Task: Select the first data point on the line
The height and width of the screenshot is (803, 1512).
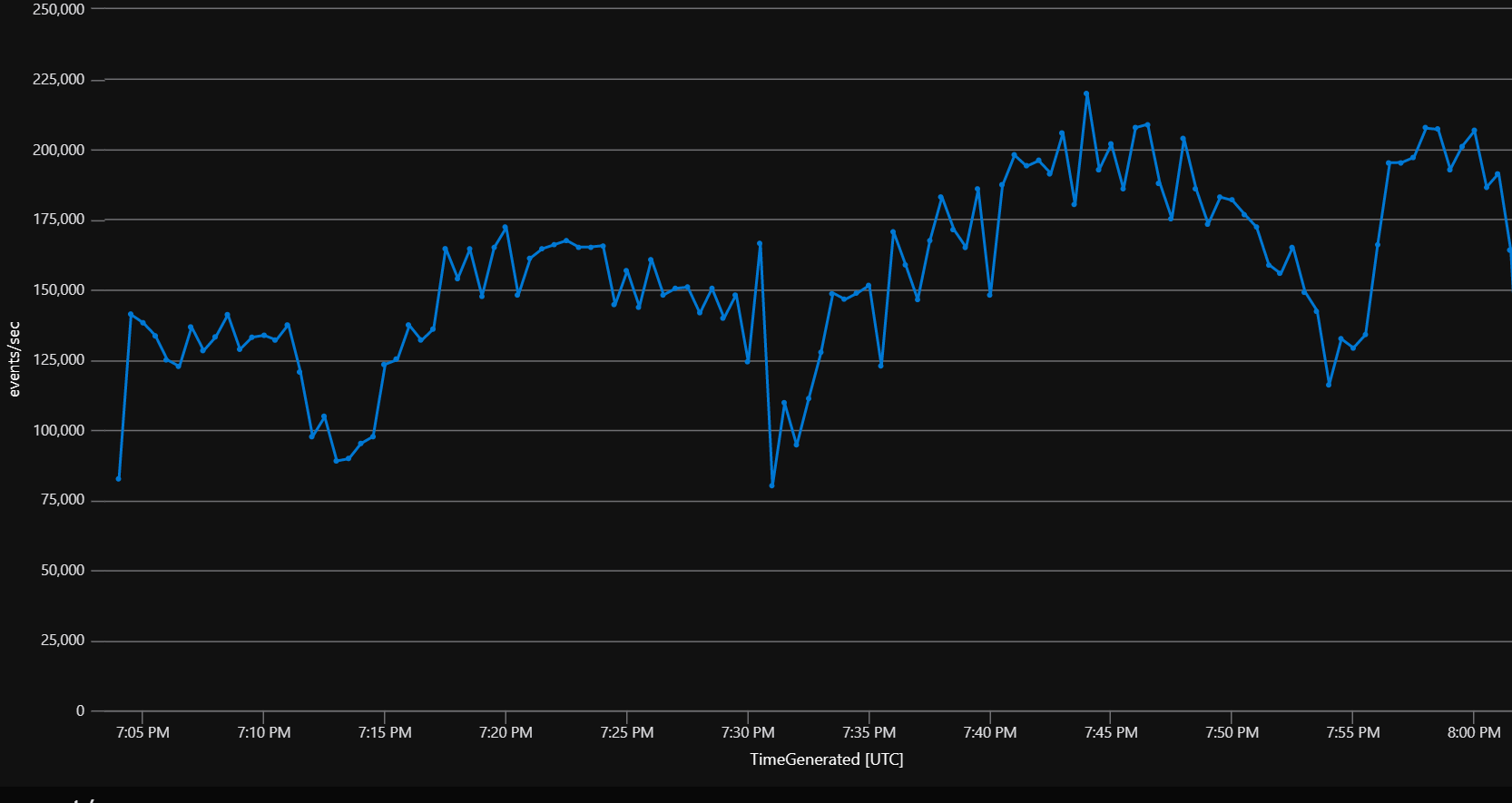Action: tap(119, 478)
